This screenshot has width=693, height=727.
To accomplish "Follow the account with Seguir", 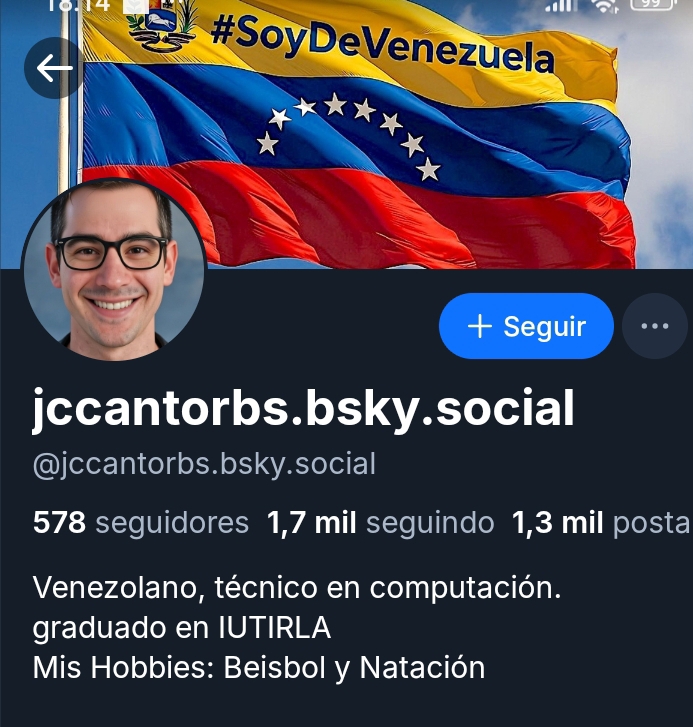I will point(526,326).
